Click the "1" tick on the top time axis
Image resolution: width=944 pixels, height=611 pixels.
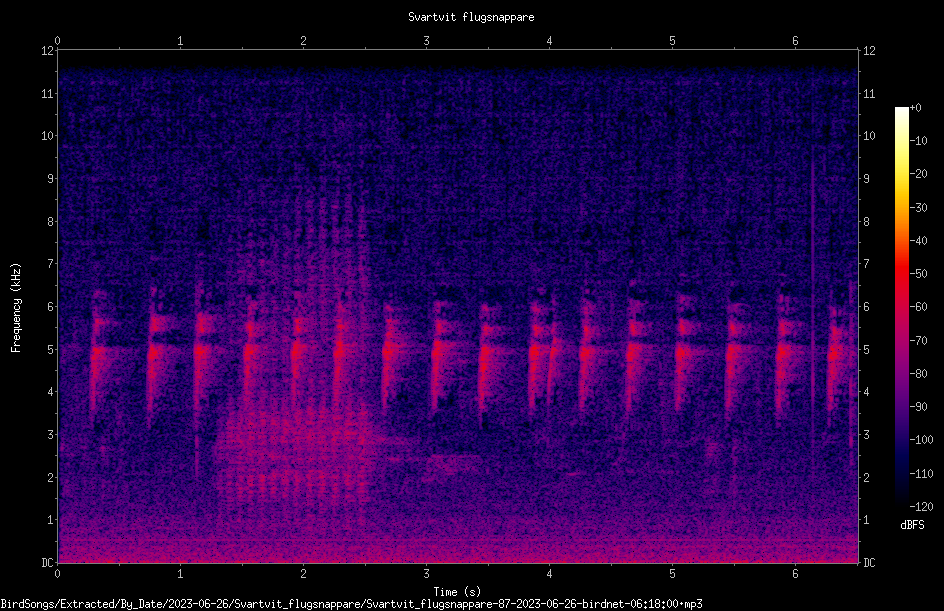[x=180, y=41]
